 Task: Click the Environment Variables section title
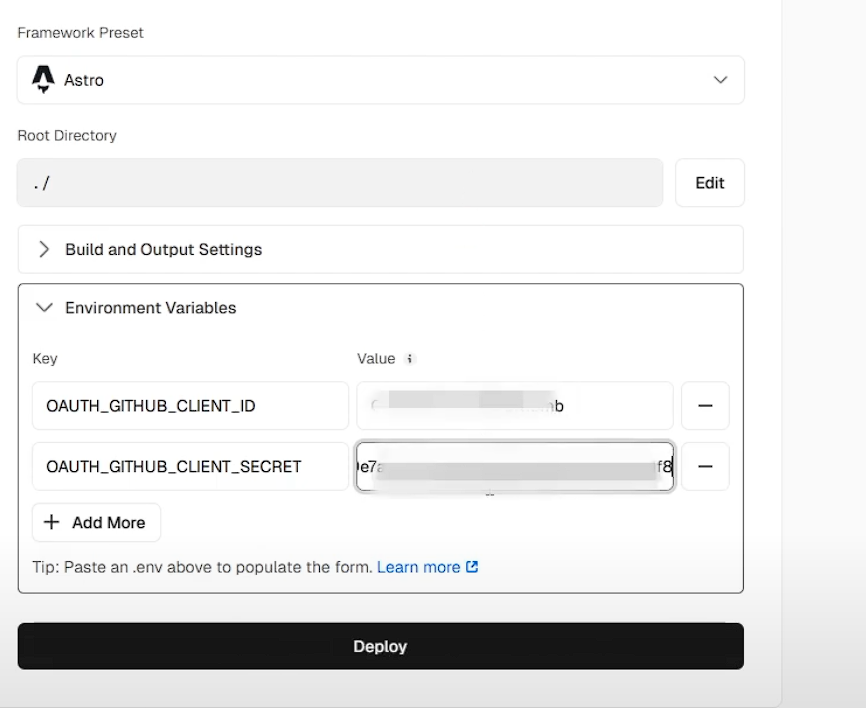(x=150, y=308)
